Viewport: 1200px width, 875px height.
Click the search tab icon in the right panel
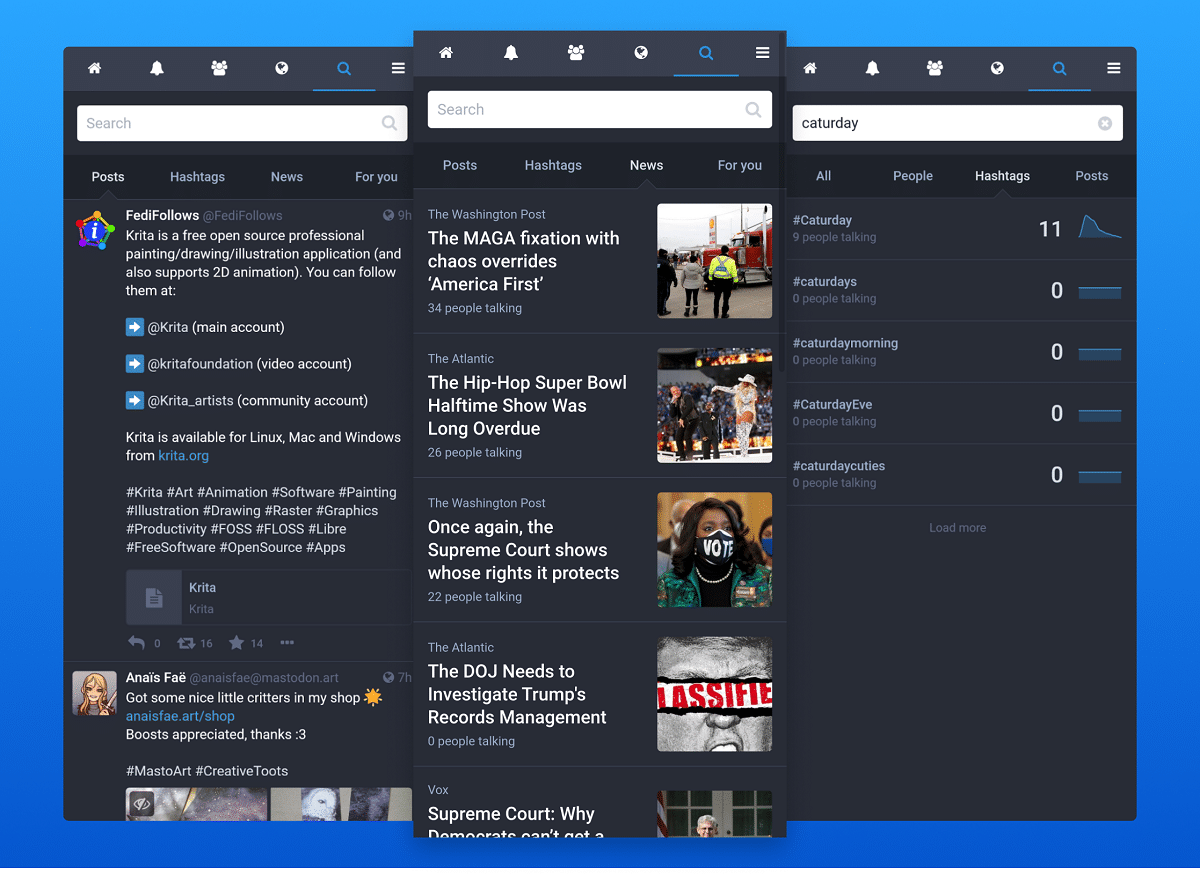(x=1059, y=68)
